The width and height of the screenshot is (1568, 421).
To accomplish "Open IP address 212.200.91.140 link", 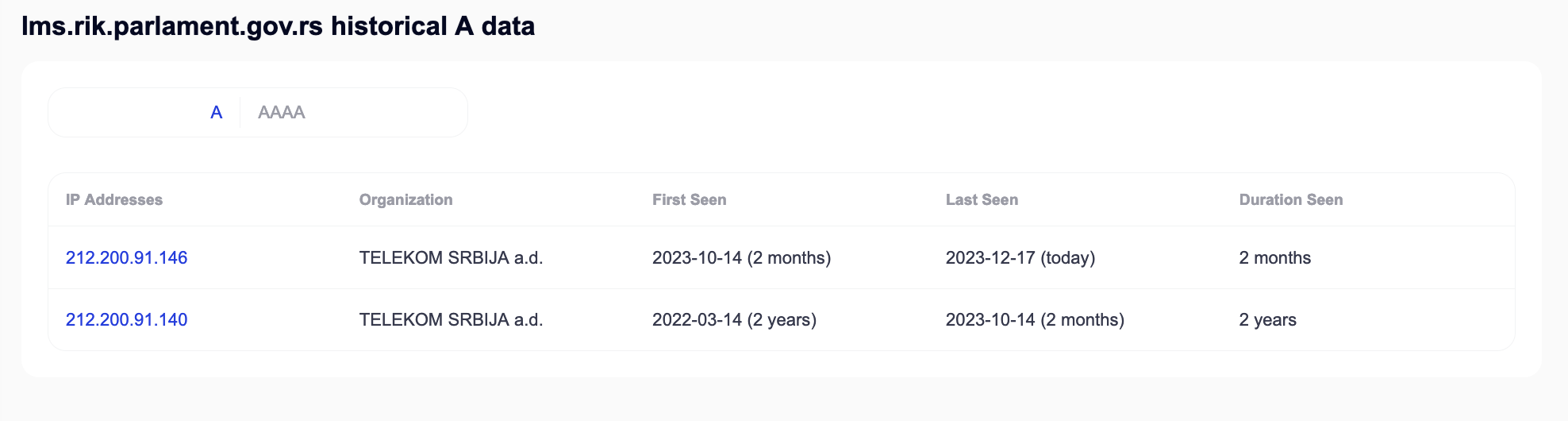I will pyautogui.click(x=126, y=319).
